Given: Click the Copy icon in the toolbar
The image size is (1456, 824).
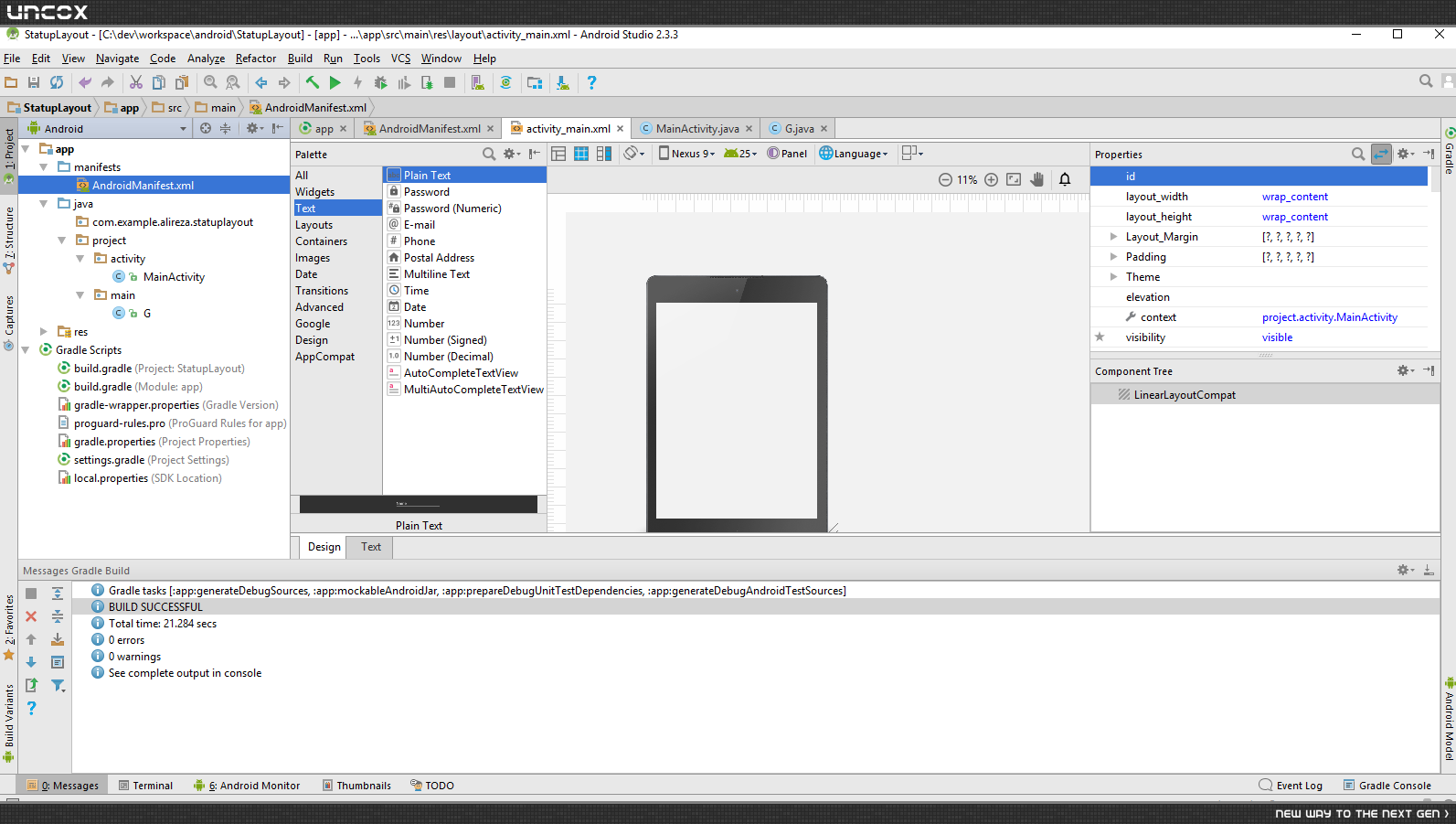Looking at the screenshot, I should point(159,82).
